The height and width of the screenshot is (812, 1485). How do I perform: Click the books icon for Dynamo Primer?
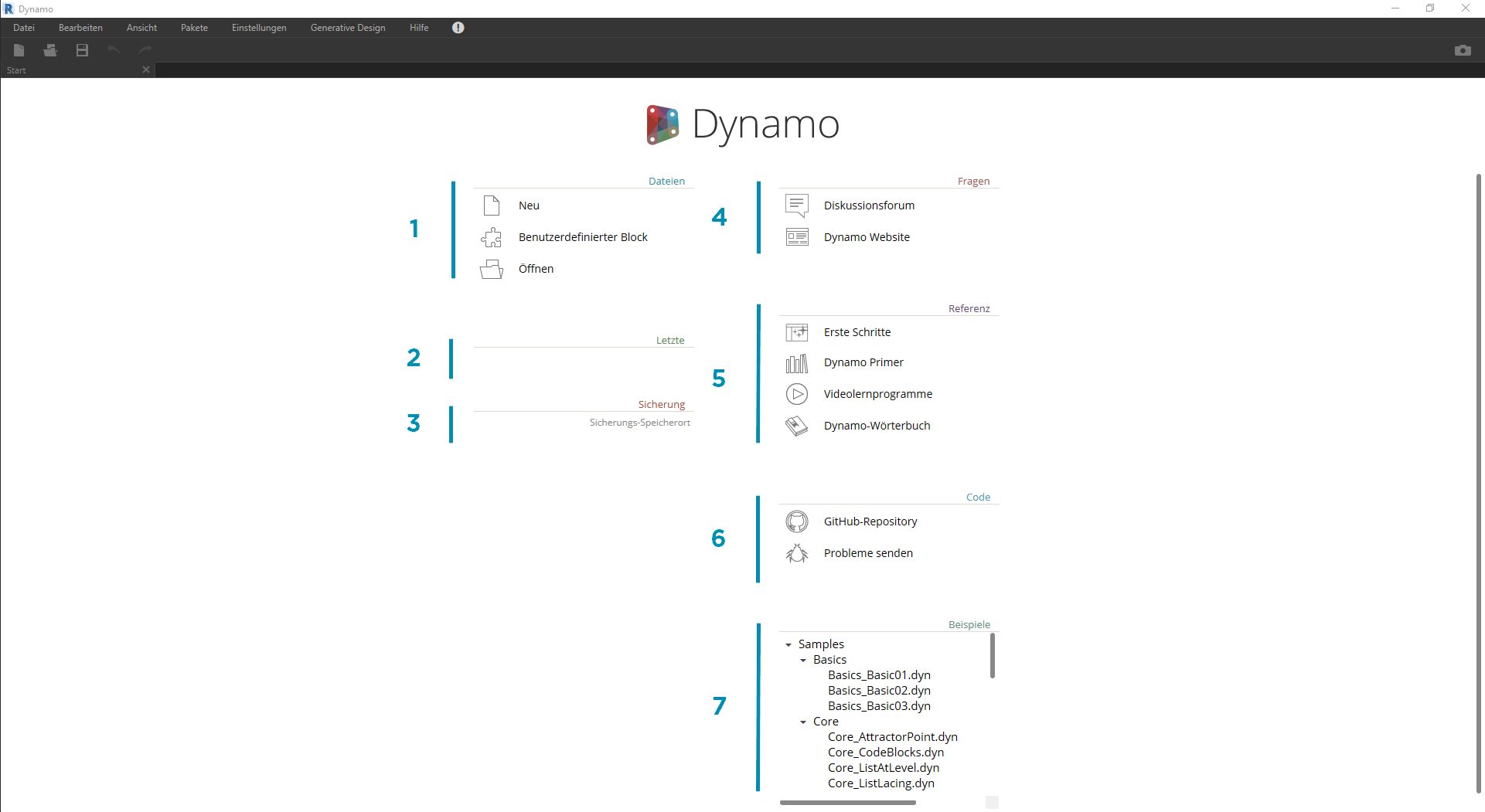point(797,363)
